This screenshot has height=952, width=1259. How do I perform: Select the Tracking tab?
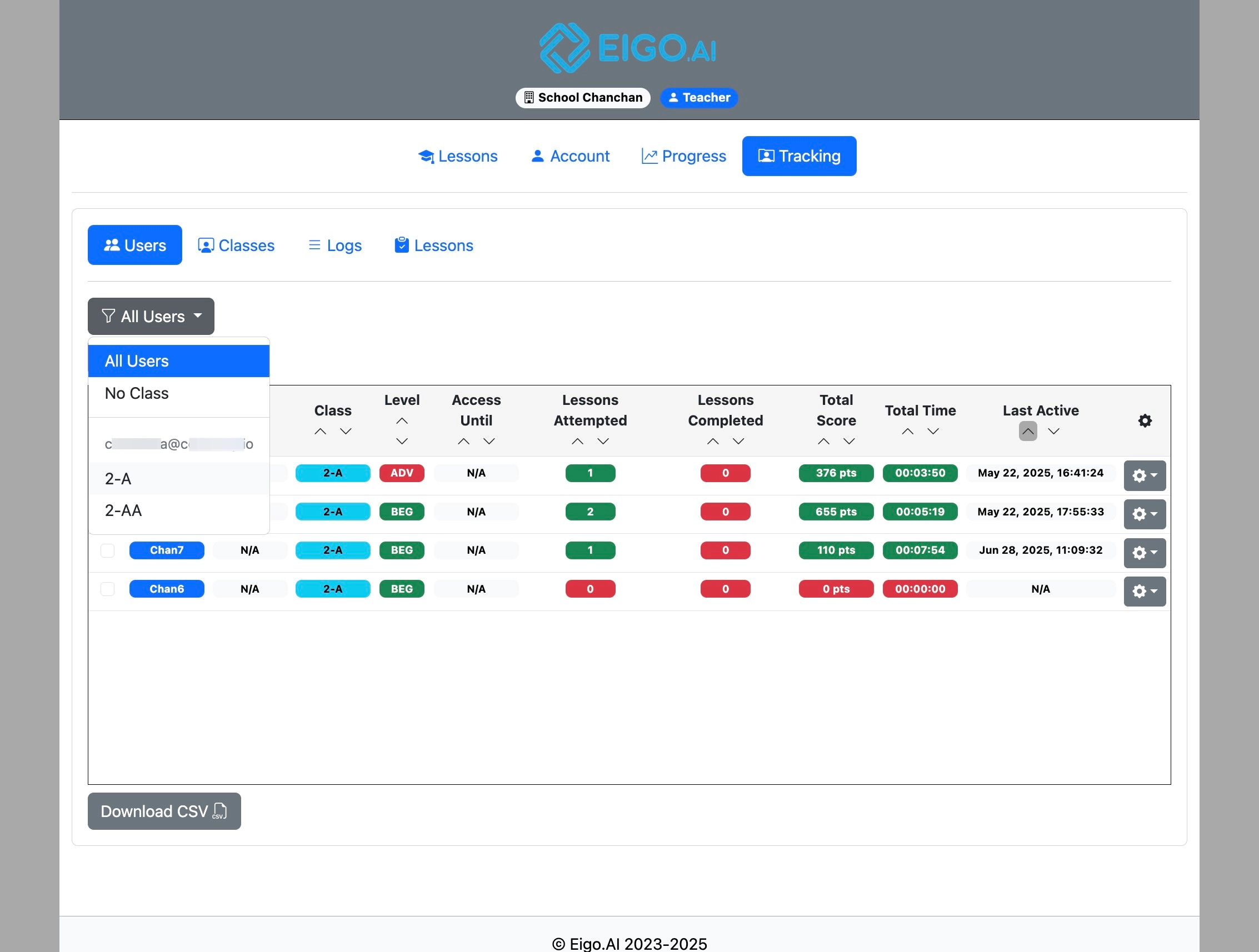pyautogui.click(x=799, y=156)
